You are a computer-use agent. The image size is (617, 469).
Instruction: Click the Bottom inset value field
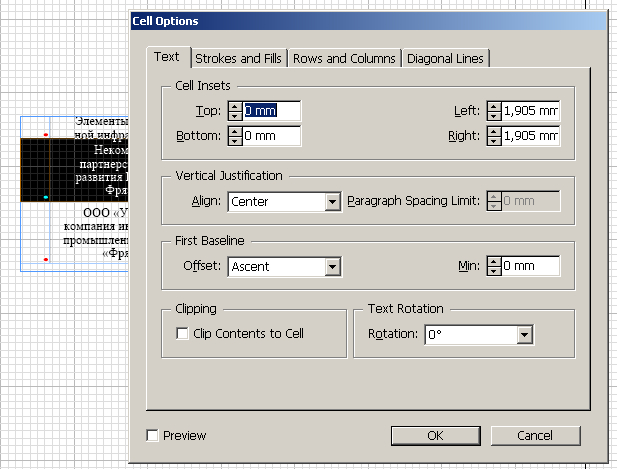tap(271, 136)
